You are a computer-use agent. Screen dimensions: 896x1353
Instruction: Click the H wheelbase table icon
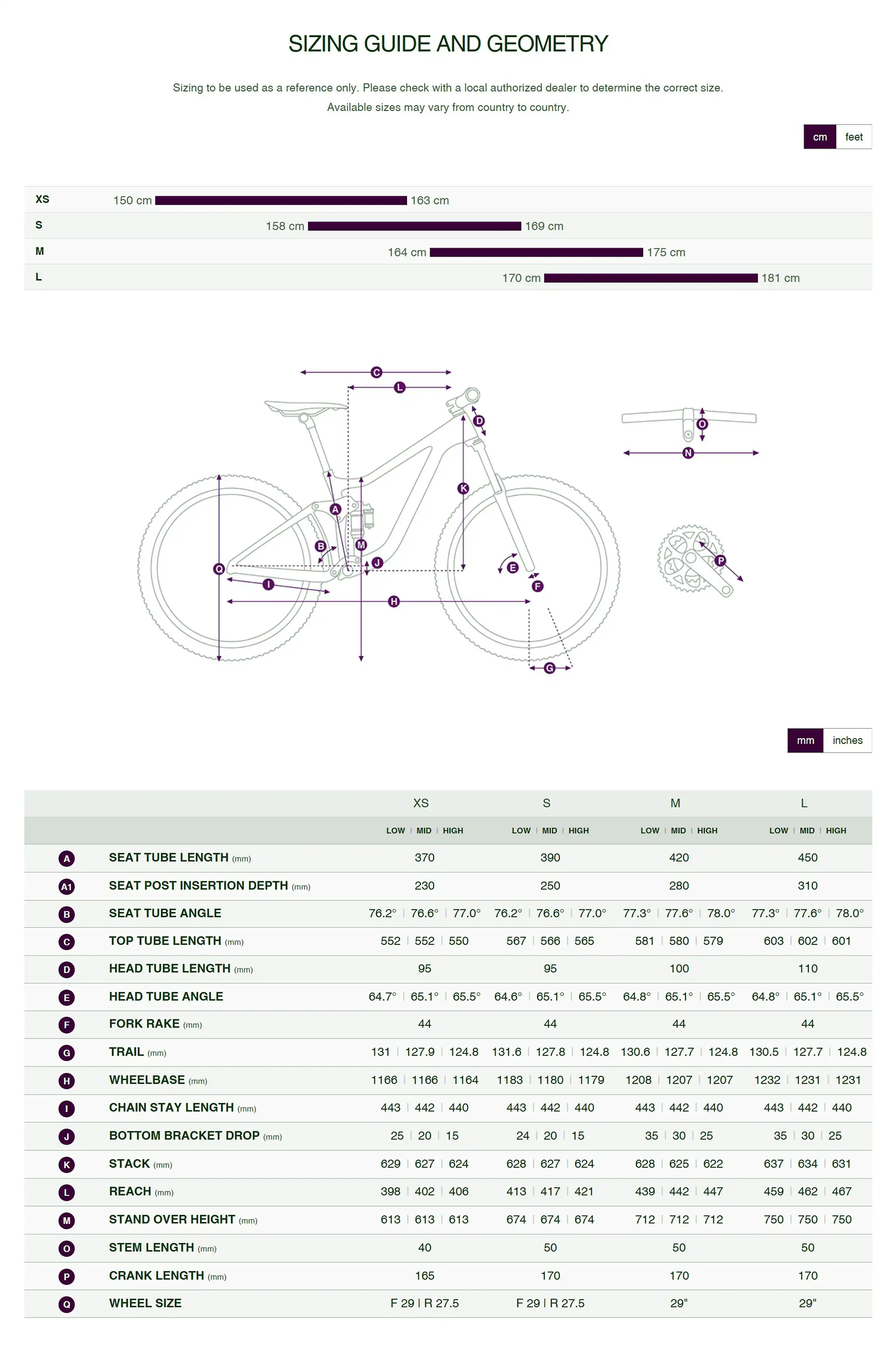click(x=66, y=1081)
